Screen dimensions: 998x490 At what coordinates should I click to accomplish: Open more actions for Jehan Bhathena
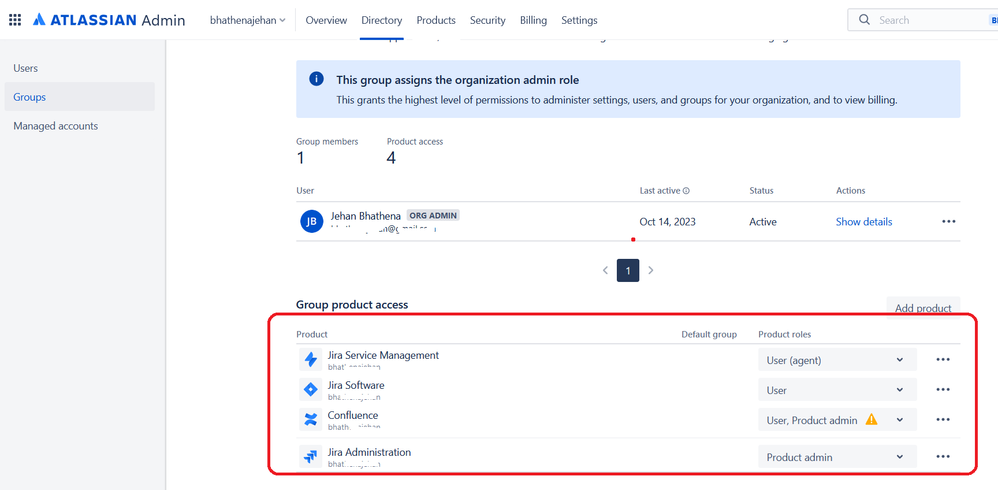(948, 221)
